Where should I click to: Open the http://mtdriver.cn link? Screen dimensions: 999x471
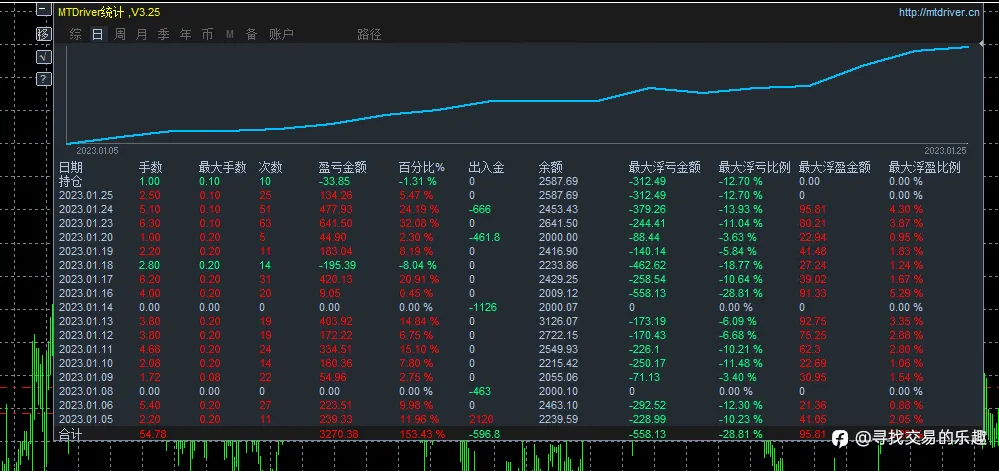click(939, 12)
